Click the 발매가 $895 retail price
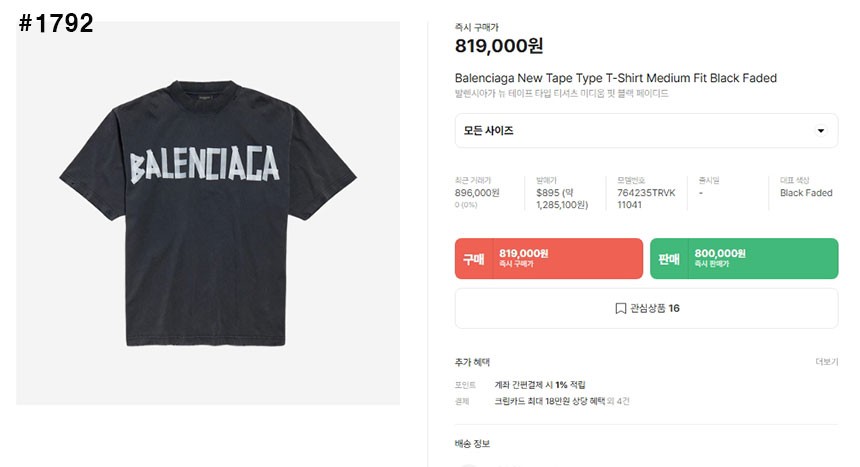The height and width of the screenshot is (467, 860). (548, 193)
